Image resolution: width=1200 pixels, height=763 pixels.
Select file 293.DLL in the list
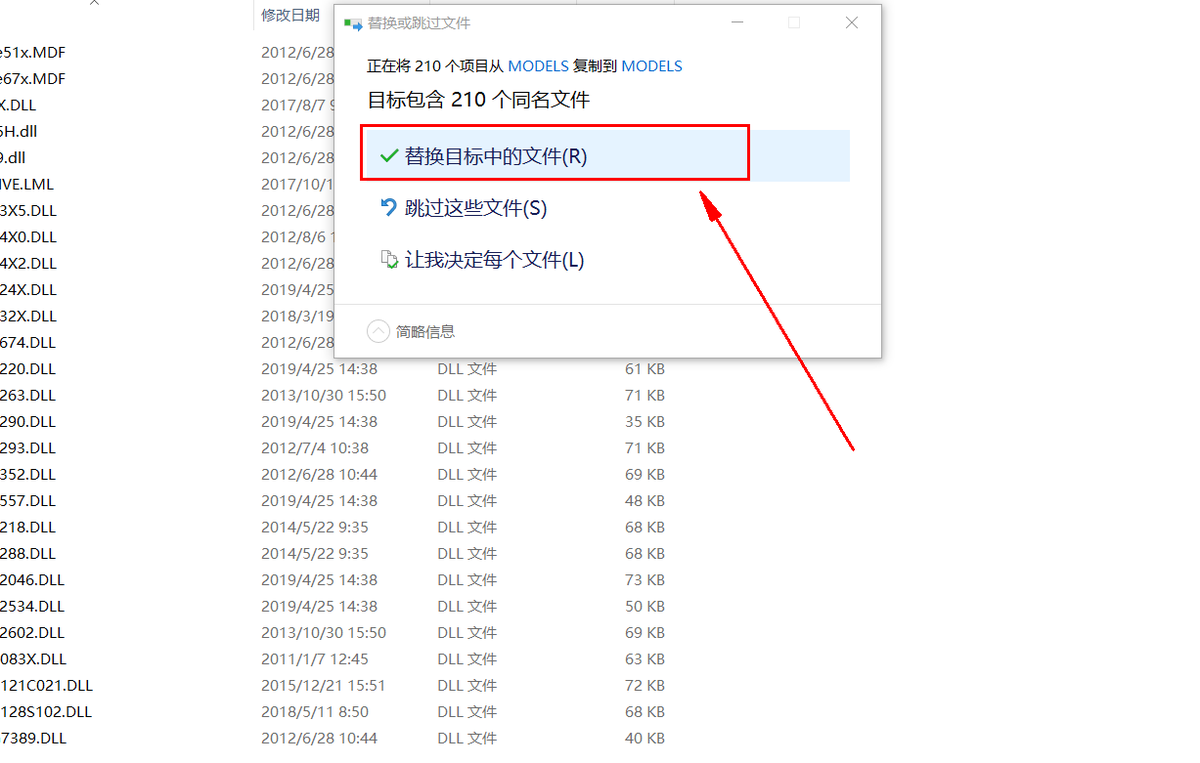point(28,448)
